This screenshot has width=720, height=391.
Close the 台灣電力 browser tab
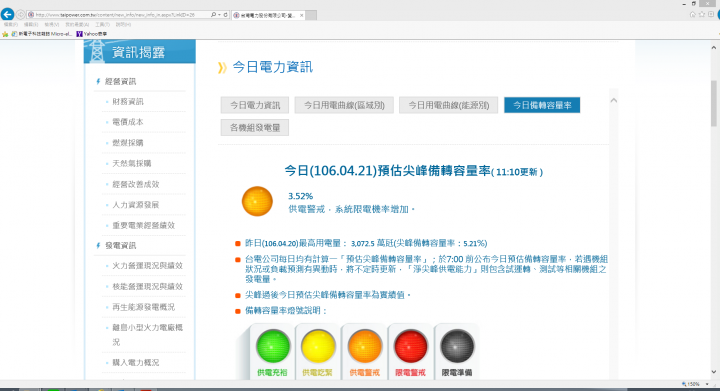pos(302,15)
